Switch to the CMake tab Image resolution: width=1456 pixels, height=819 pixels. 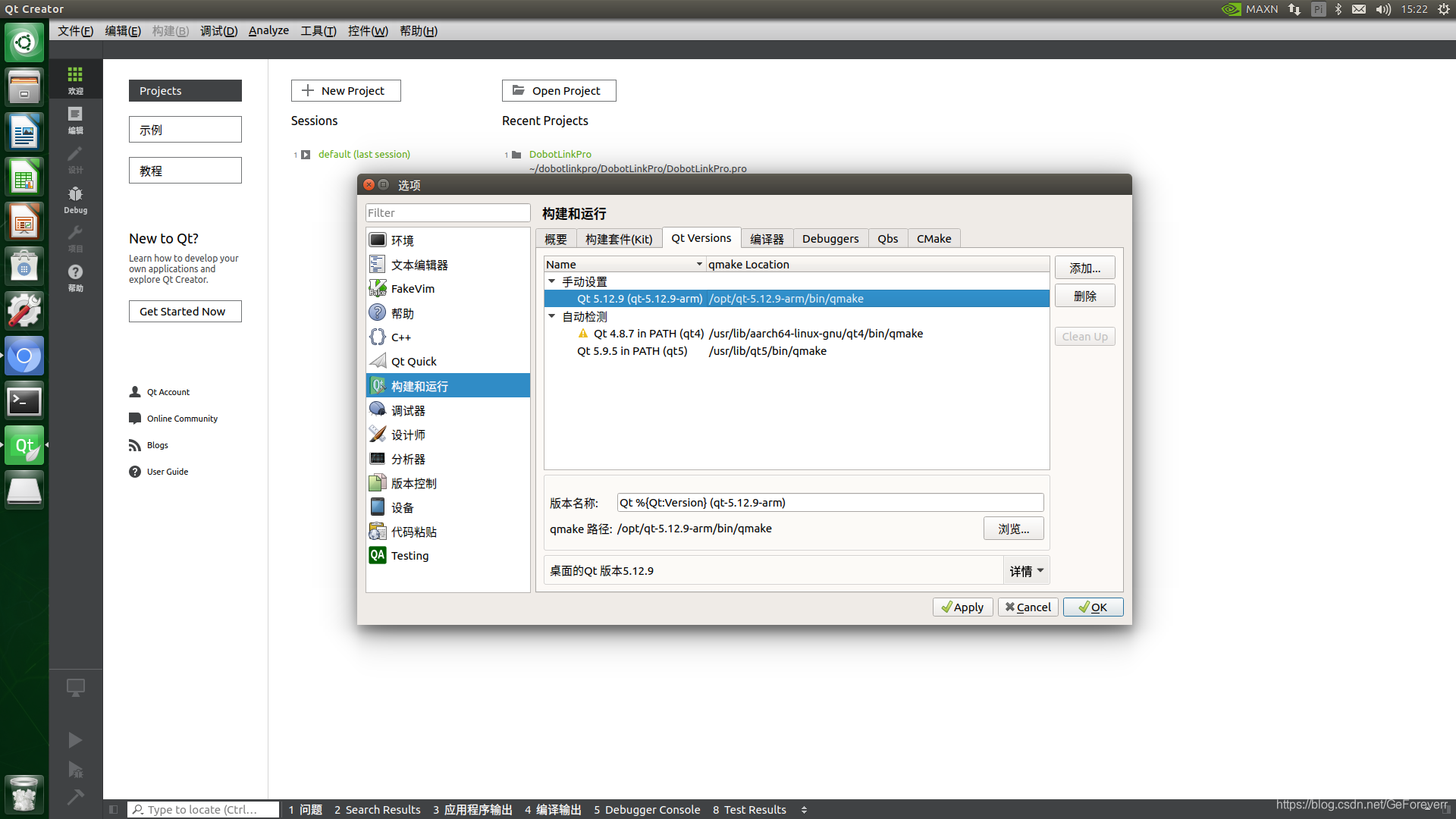tap(931, 238)
